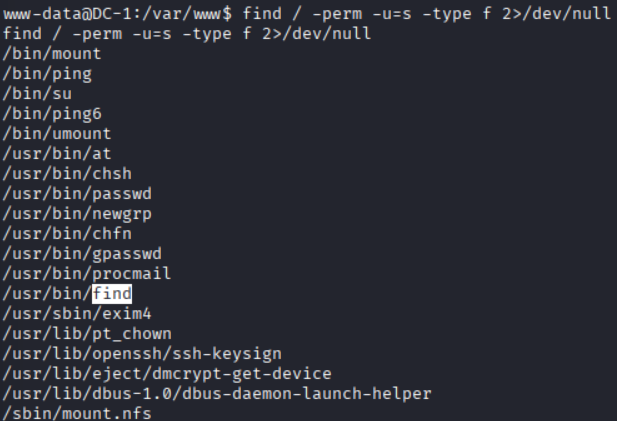Select the /usr/bin/procmail line
Image resolution: width=617 pixels, height=421 pixels.
click(74, 273)
